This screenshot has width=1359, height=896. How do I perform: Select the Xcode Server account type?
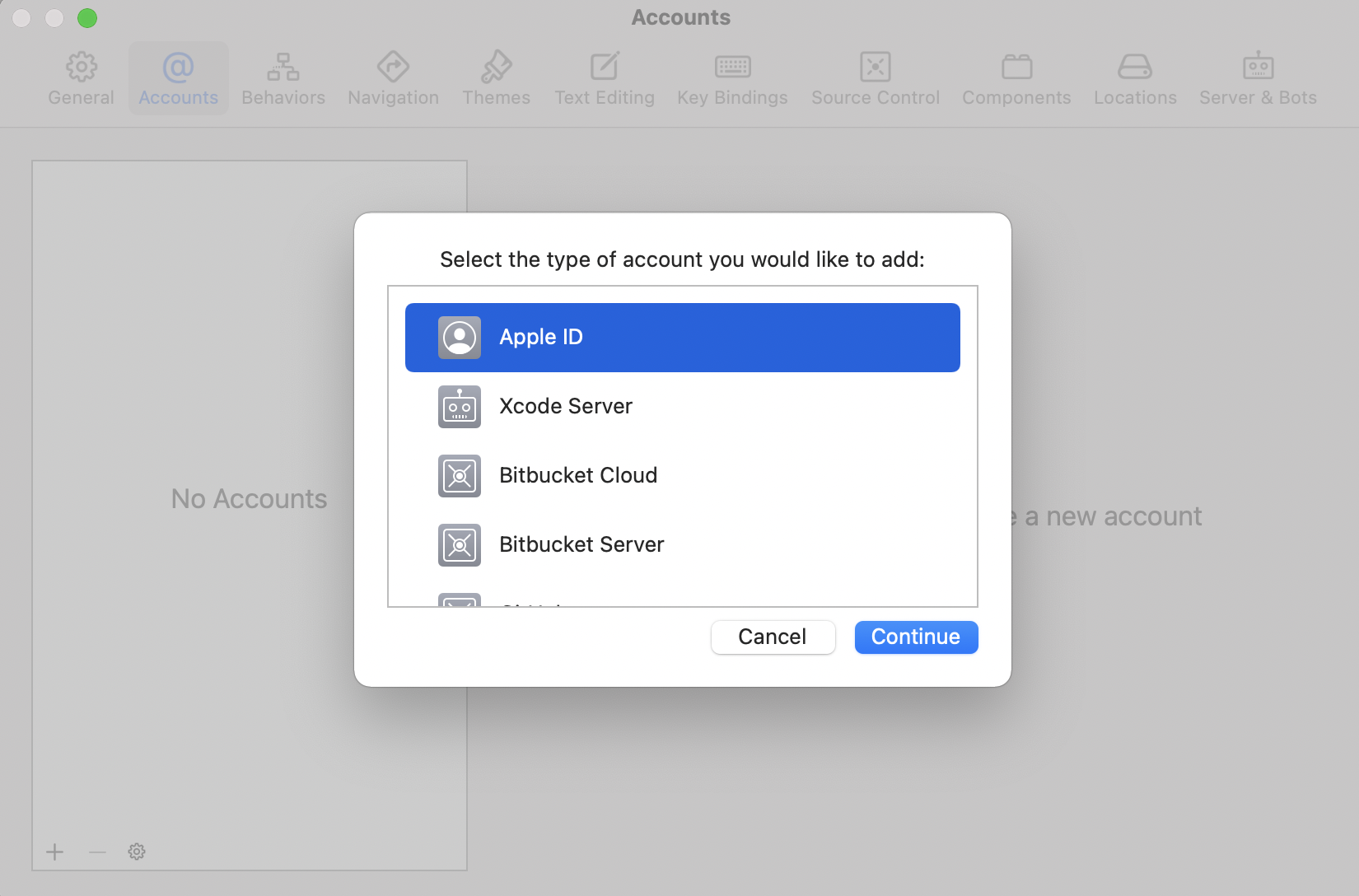tap(683, 407)
